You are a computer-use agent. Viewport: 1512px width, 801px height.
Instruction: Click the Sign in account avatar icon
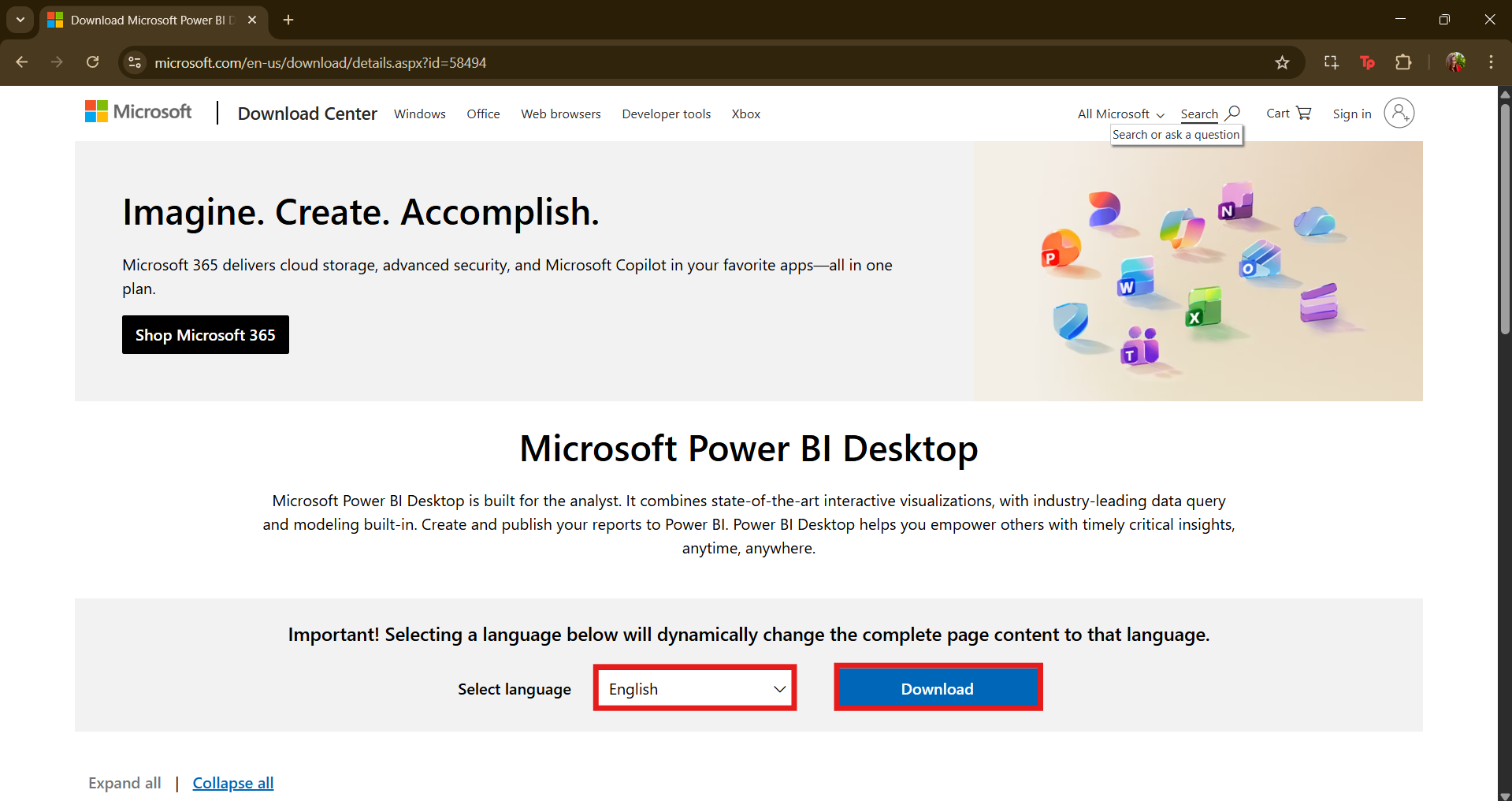pyautogui.click(x=1399, y=114)
